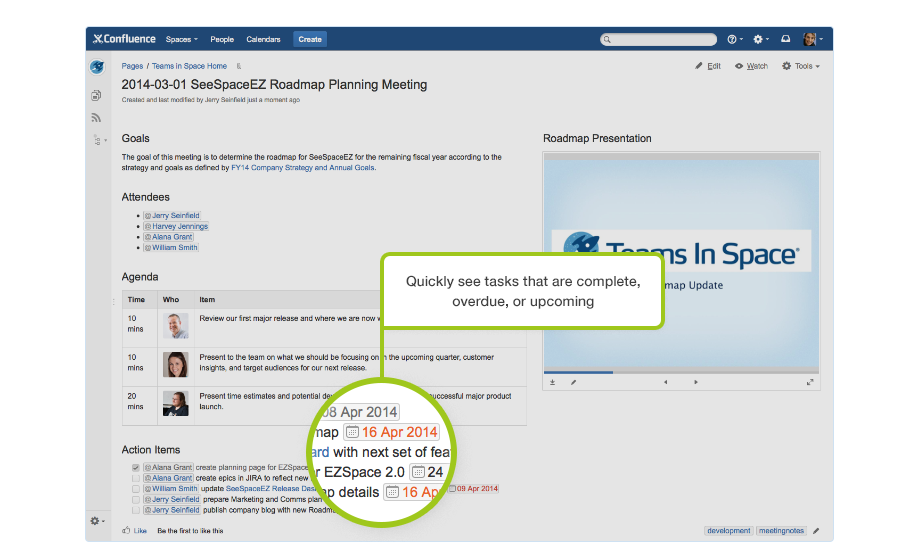Open the Spaces dropdown menu
This screenshot has width=920, height=542.
[181, 39]
